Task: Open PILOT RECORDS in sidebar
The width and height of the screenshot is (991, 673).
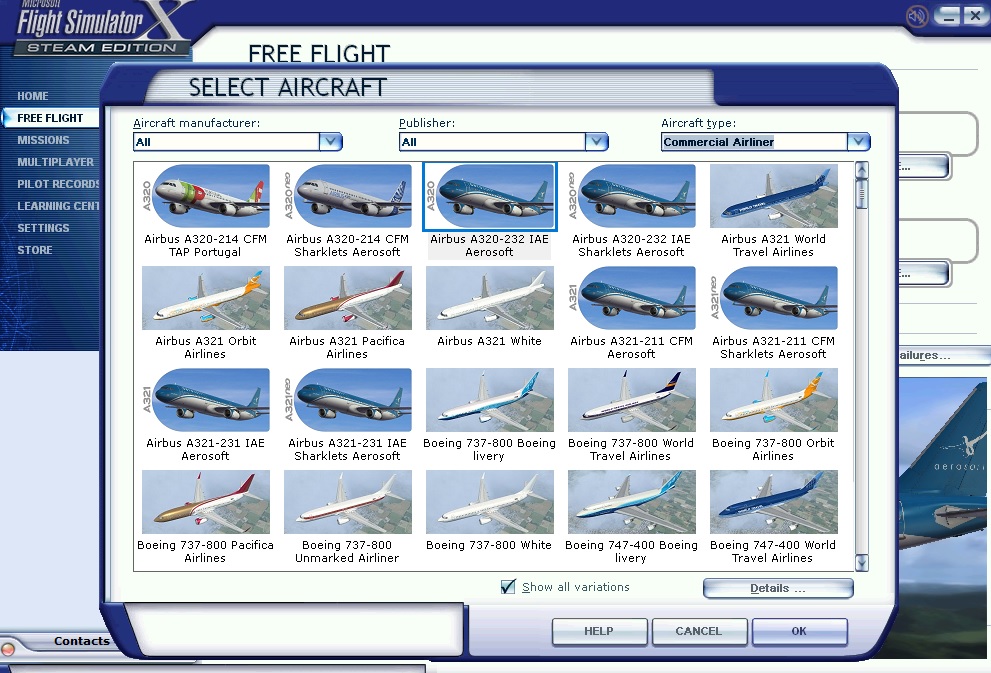Action: point(58,184)
